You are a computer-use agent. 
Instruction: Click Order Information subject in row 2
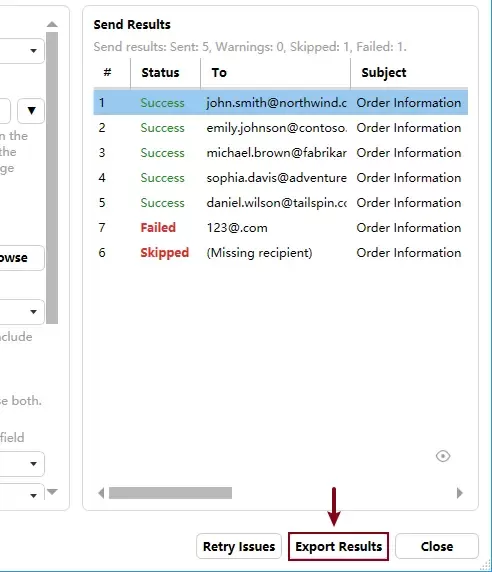click(x=408, y=128)
